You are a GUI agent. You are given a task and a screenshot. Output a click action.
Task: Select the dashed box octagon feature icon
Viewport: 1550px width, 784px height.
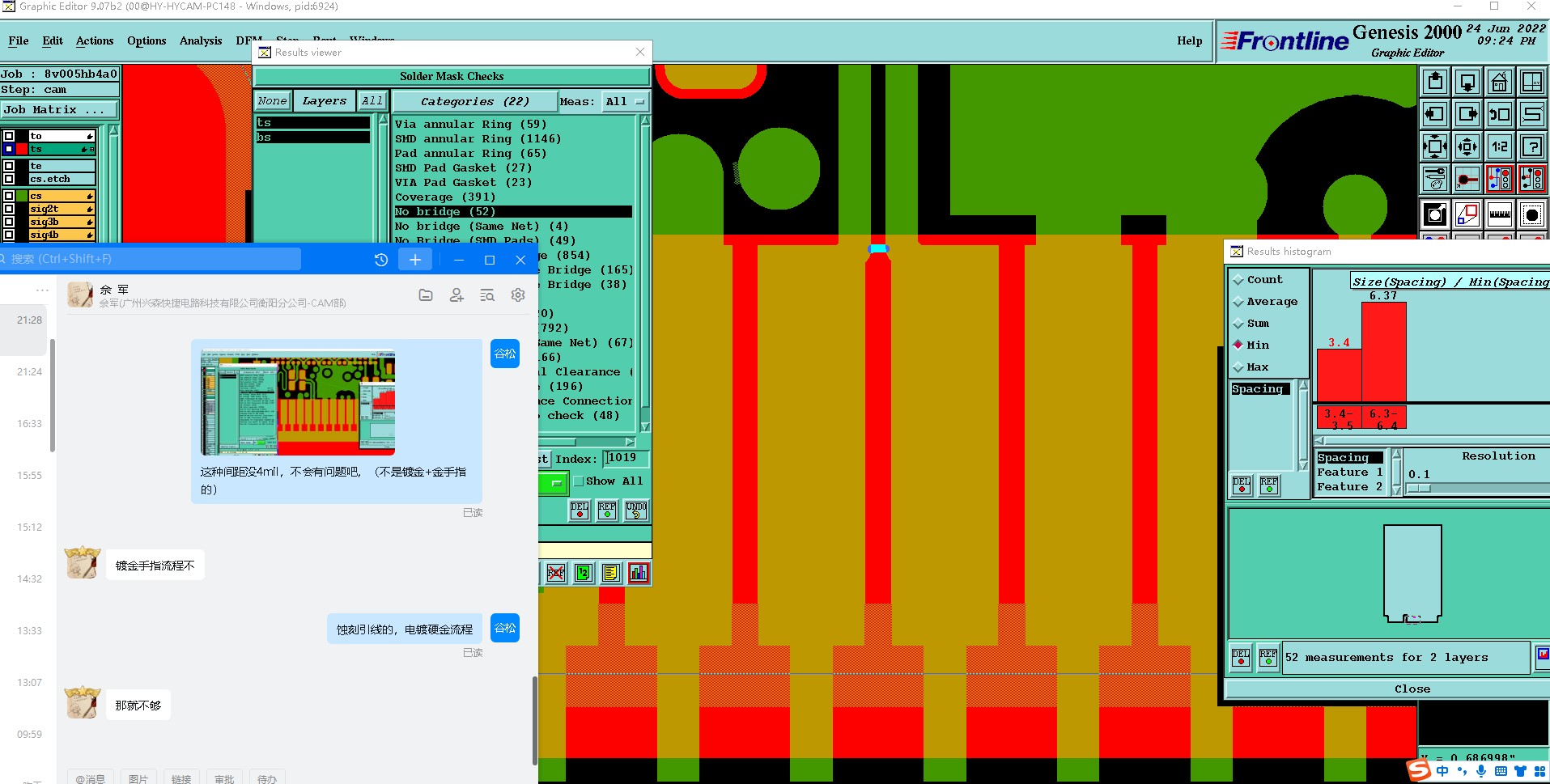pyautogui.click(x=1532, y=214)
